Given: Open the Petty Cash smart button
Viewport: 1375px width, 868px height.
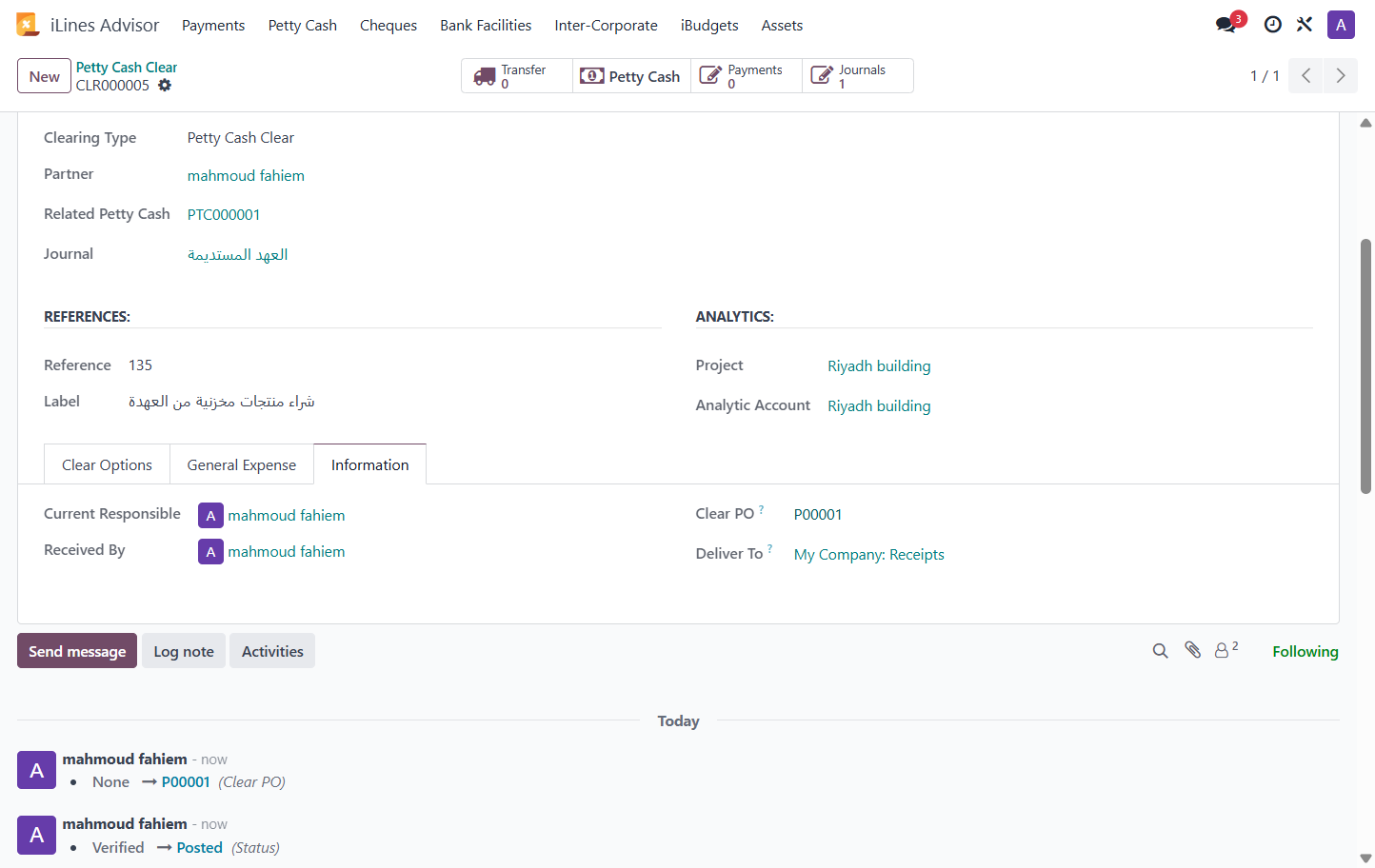Looking at the screenshot, I should 631,76.
